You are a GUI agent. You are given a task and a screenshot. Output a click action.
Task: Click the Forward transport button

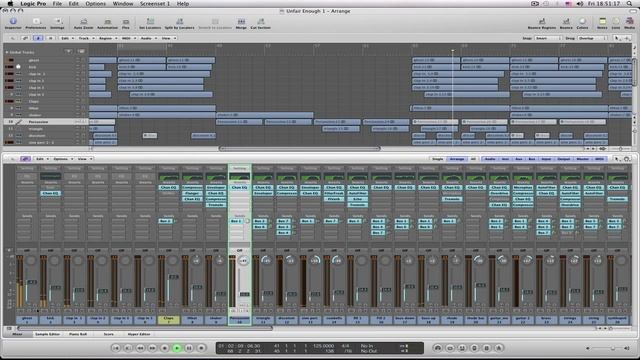(x=152, y=348)
